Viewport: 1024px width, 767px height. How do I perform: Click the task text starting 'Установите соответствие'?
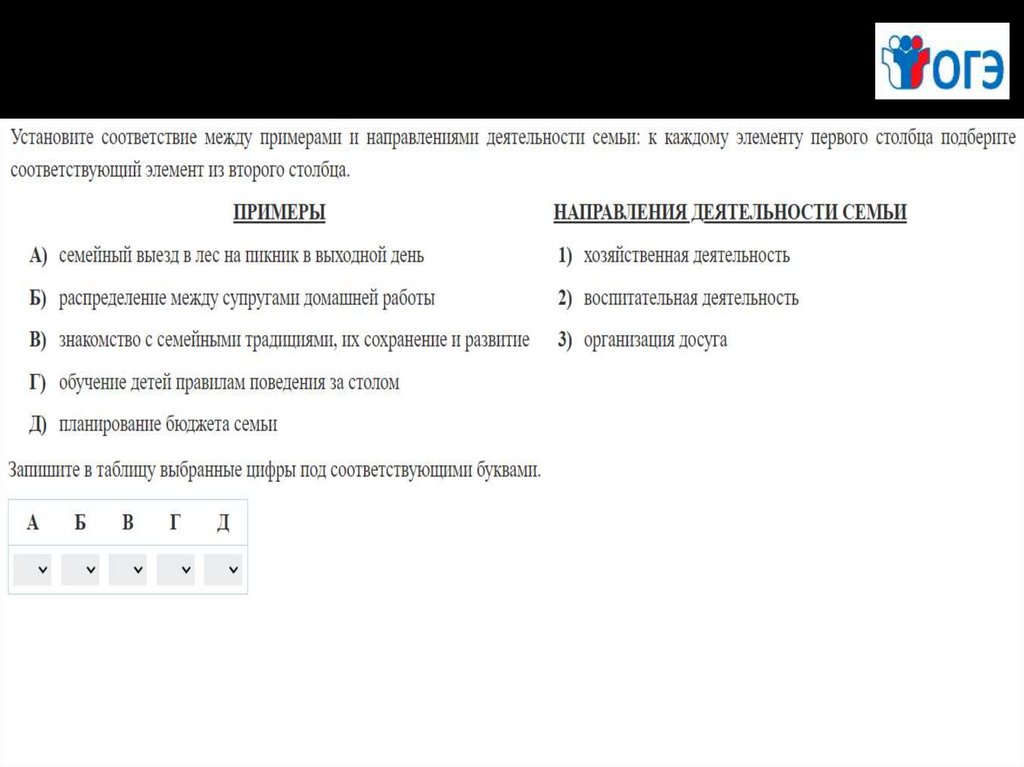pyautogui.click(x=513, y=154)
